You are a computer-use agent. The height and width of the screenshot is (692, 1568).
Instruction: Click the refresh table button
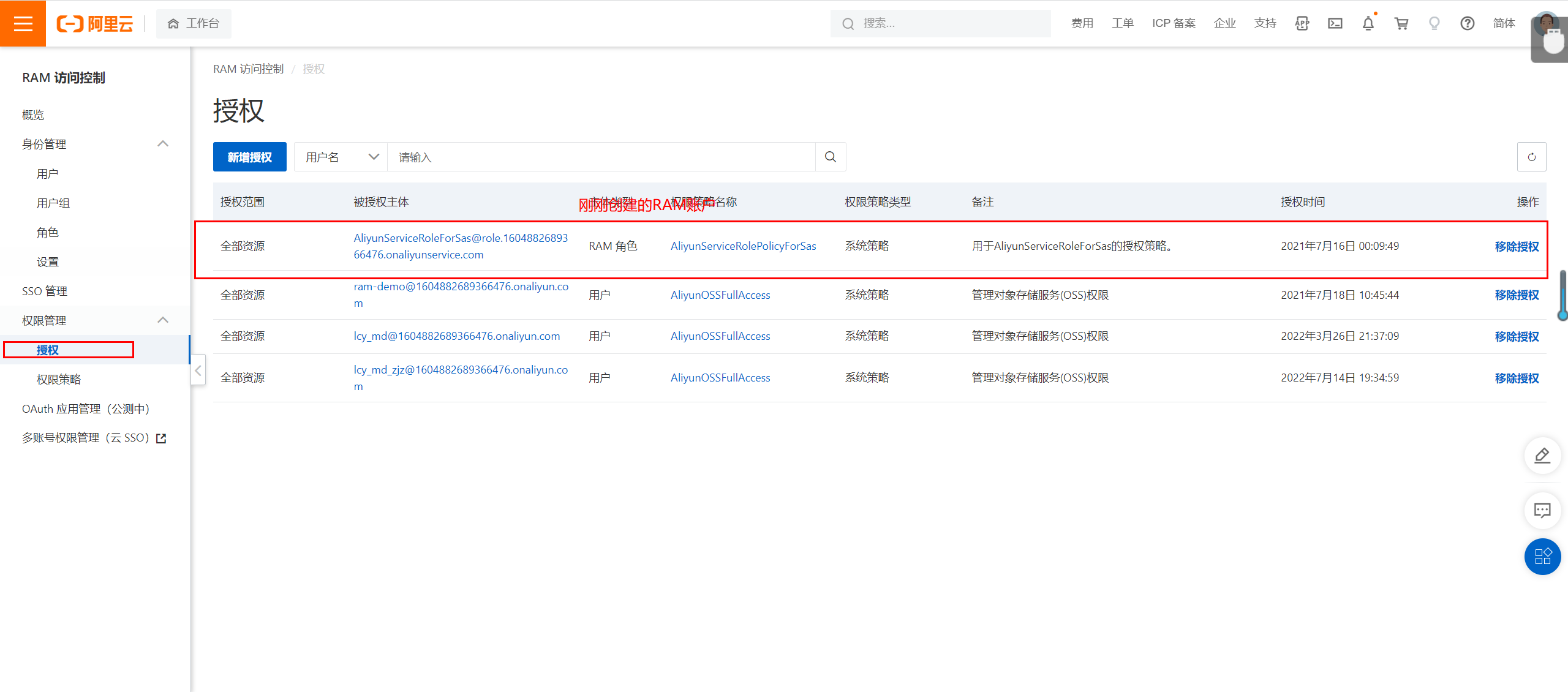[x=1531, y=157]
